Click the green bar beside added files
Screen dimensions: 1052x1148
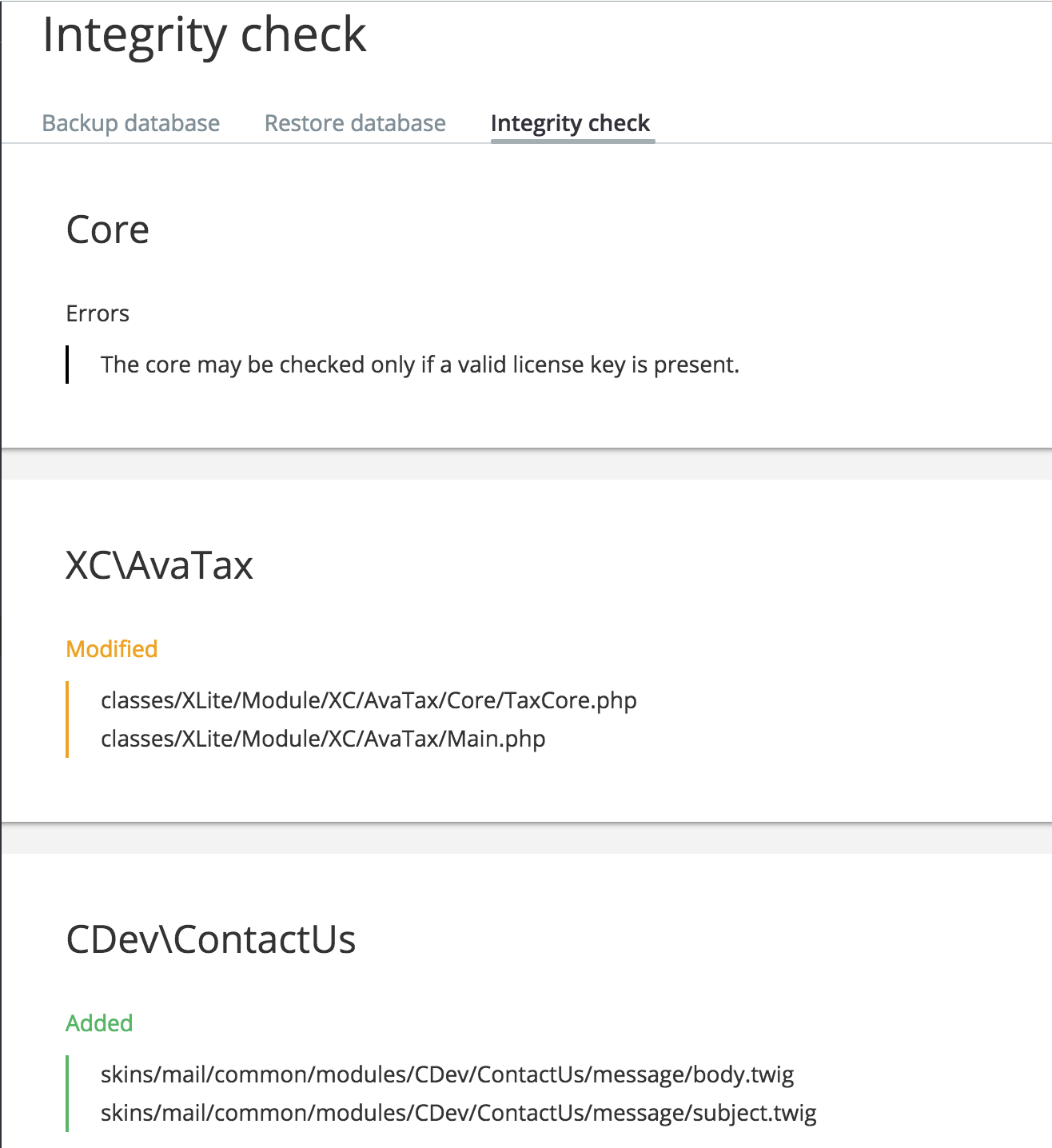67,1094
